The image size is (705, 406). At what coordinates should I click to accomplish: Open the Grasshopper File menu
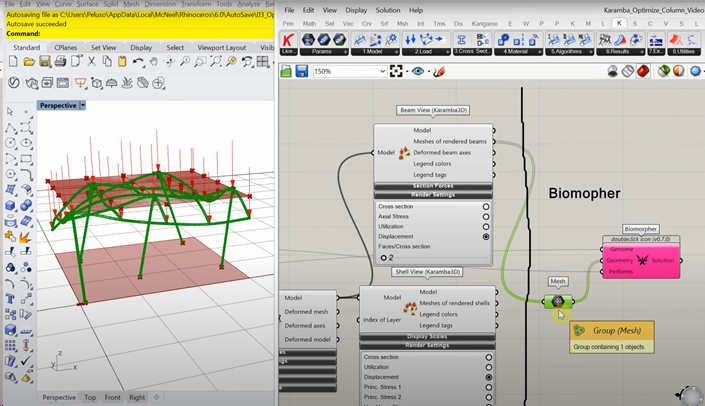coord(290,10)
